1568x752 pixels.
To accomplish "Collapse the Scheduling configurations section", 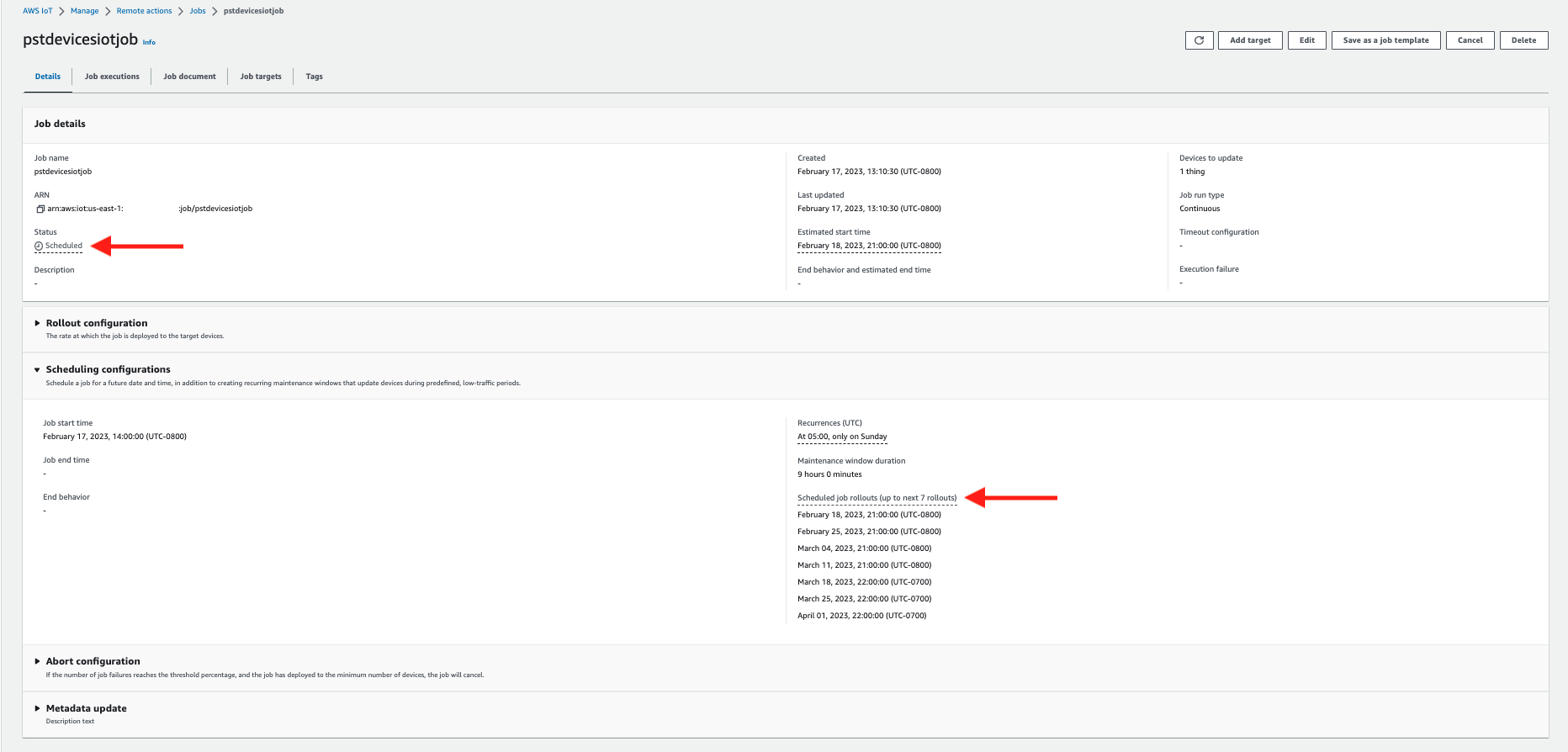I will (x=37, y=369).
